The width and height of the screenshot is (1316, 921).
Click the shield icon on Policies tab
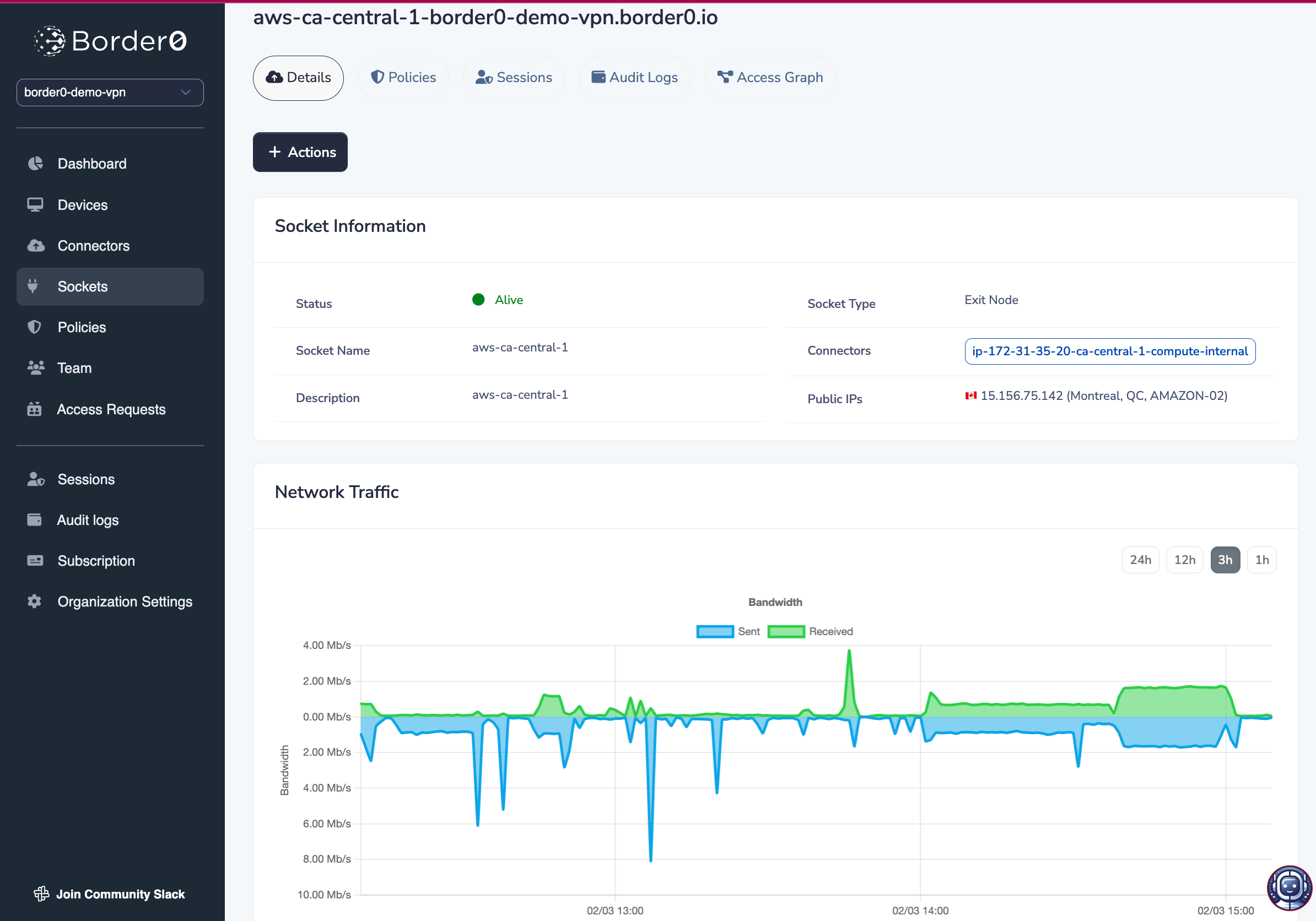(x=377, y=77)
